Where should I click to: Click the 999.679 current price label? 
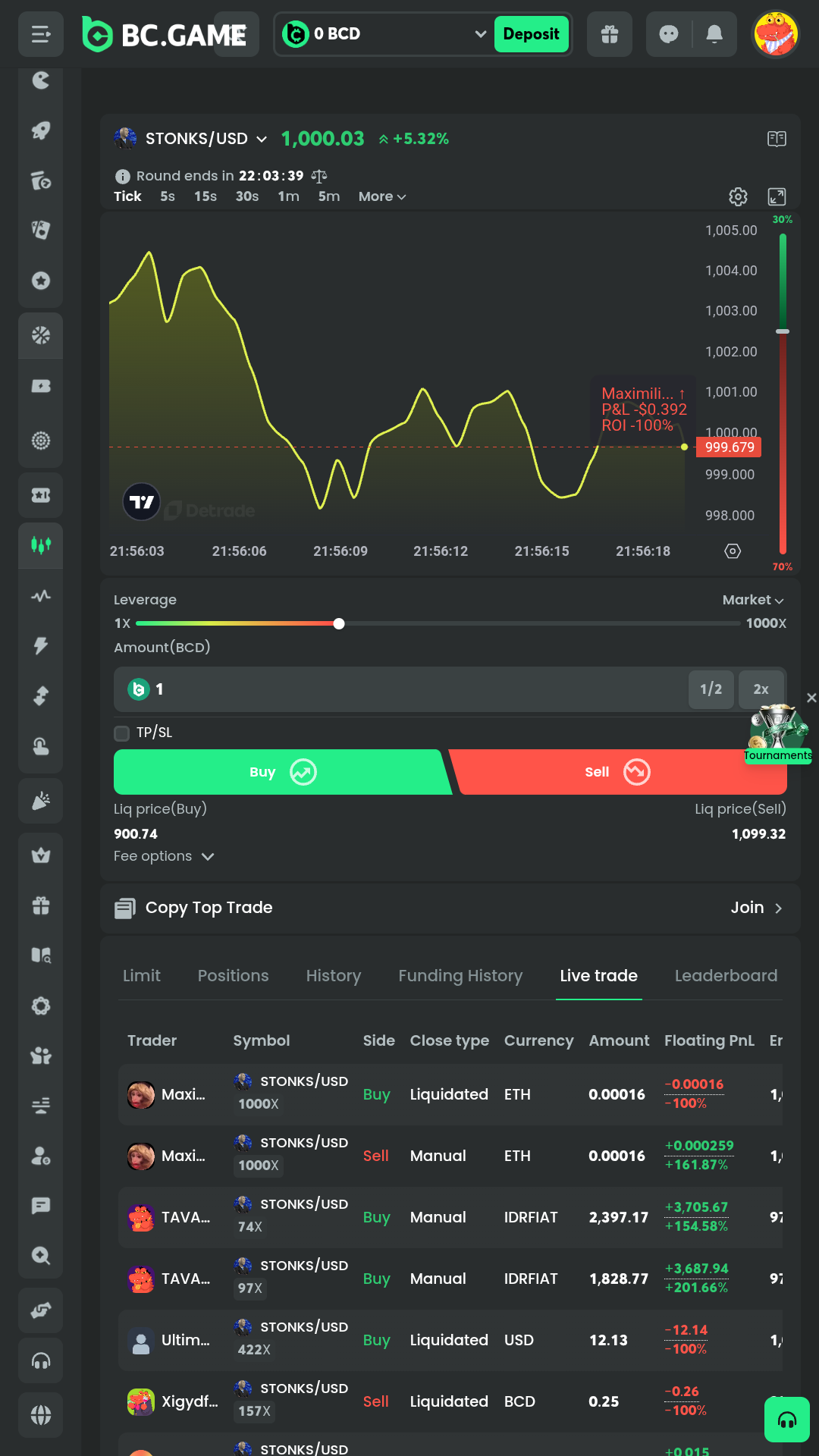[x=730, y=447]
